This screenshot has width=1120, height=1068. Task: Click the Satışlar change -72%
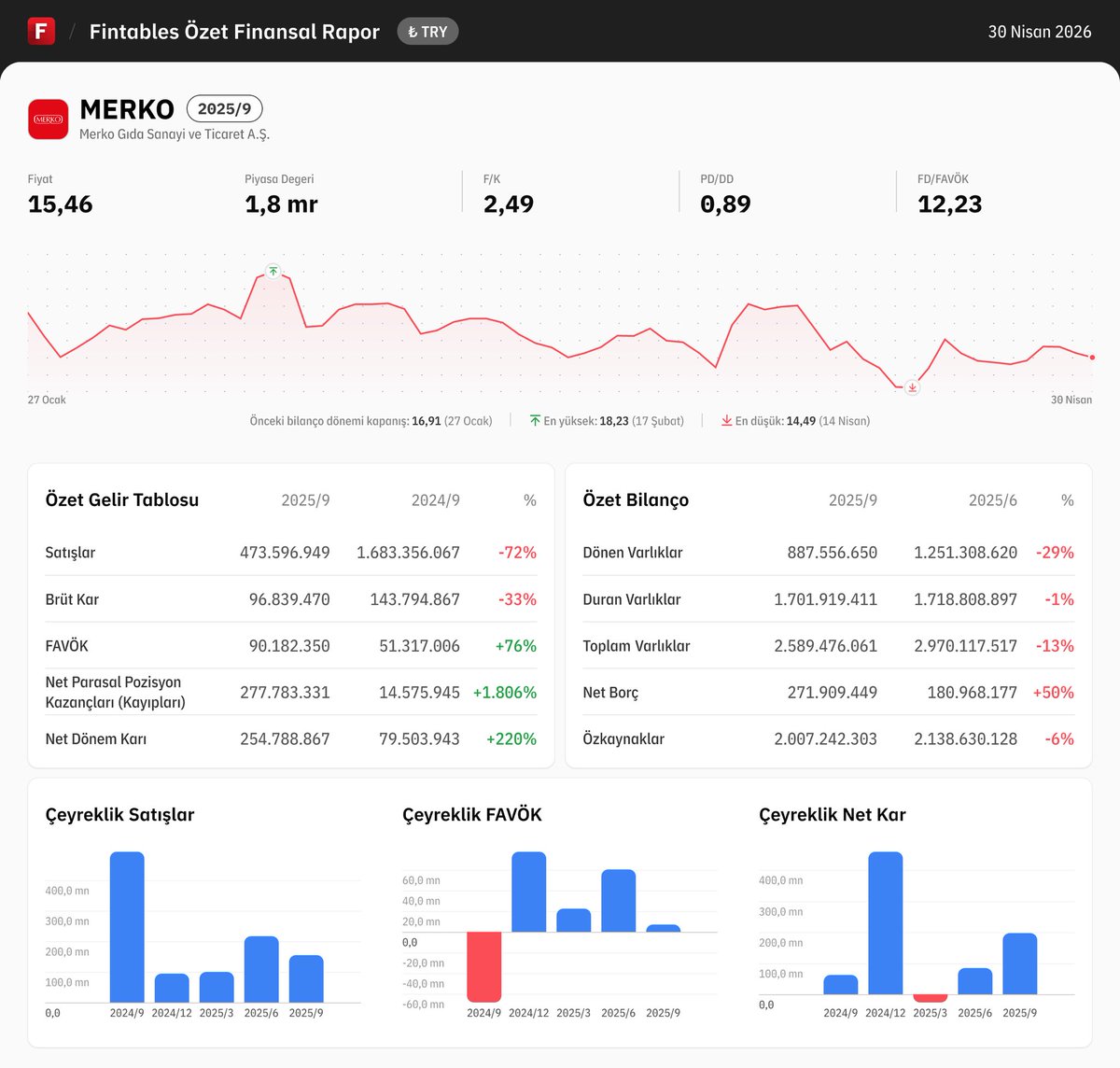tap(517, 553)
